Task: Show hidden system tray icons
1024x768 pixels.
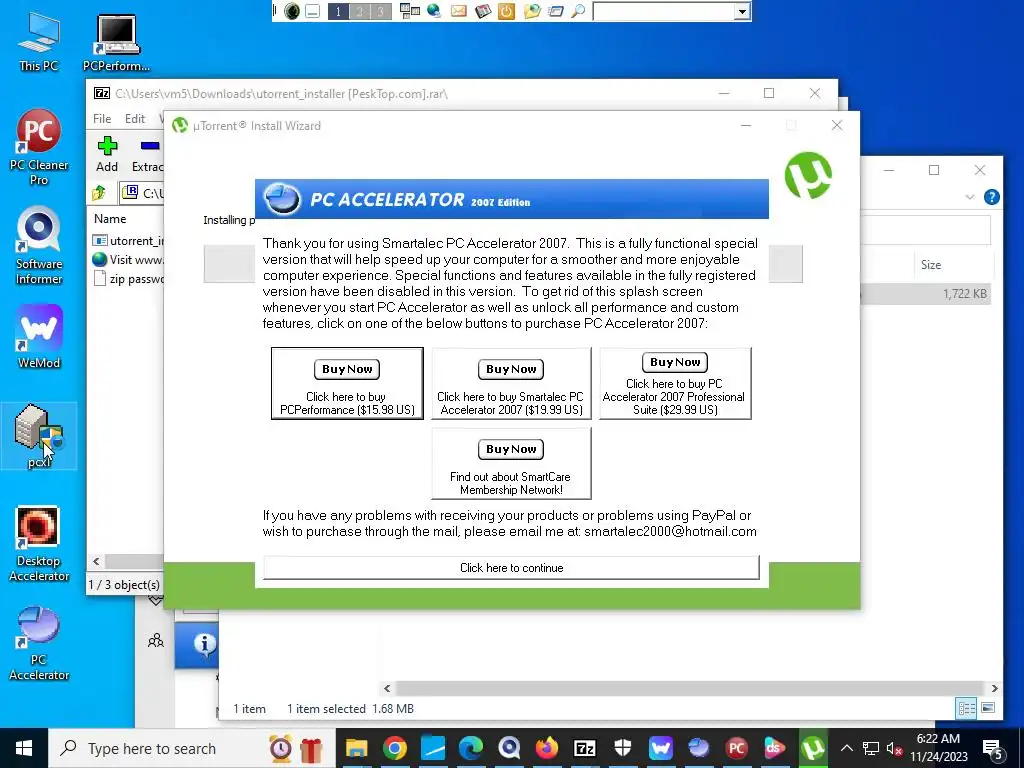Action: click(x=846, y=748)
